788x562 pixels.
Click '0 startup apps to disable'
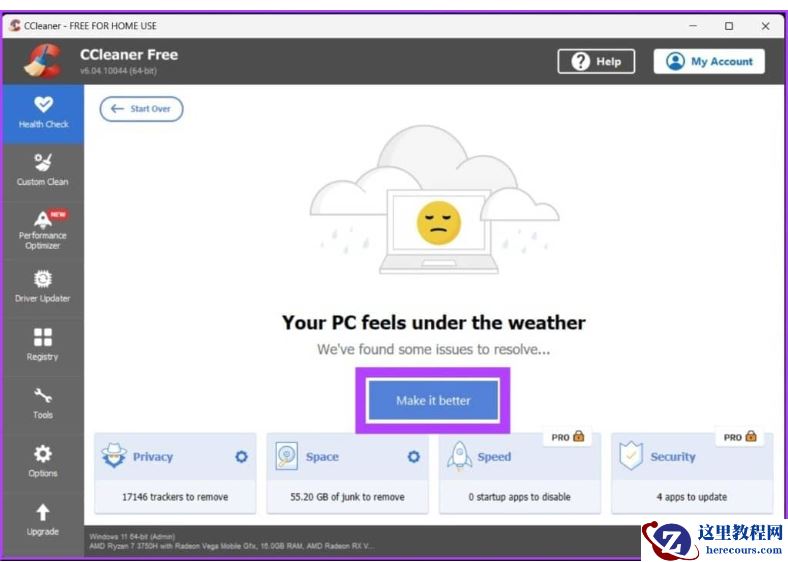pos(520,497)
